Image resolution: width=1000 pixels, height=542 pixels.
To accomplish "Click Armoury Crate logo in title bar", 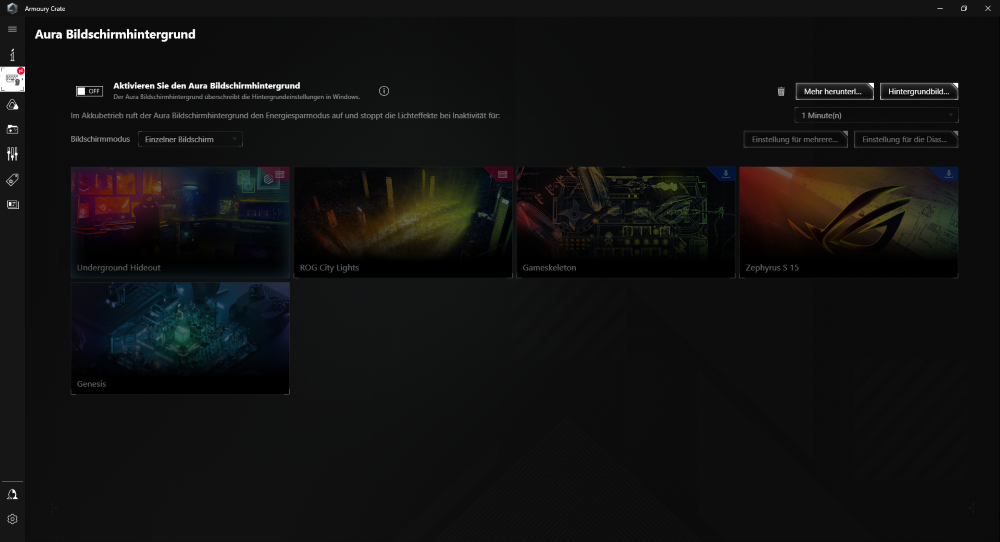I will click(11, 8).
